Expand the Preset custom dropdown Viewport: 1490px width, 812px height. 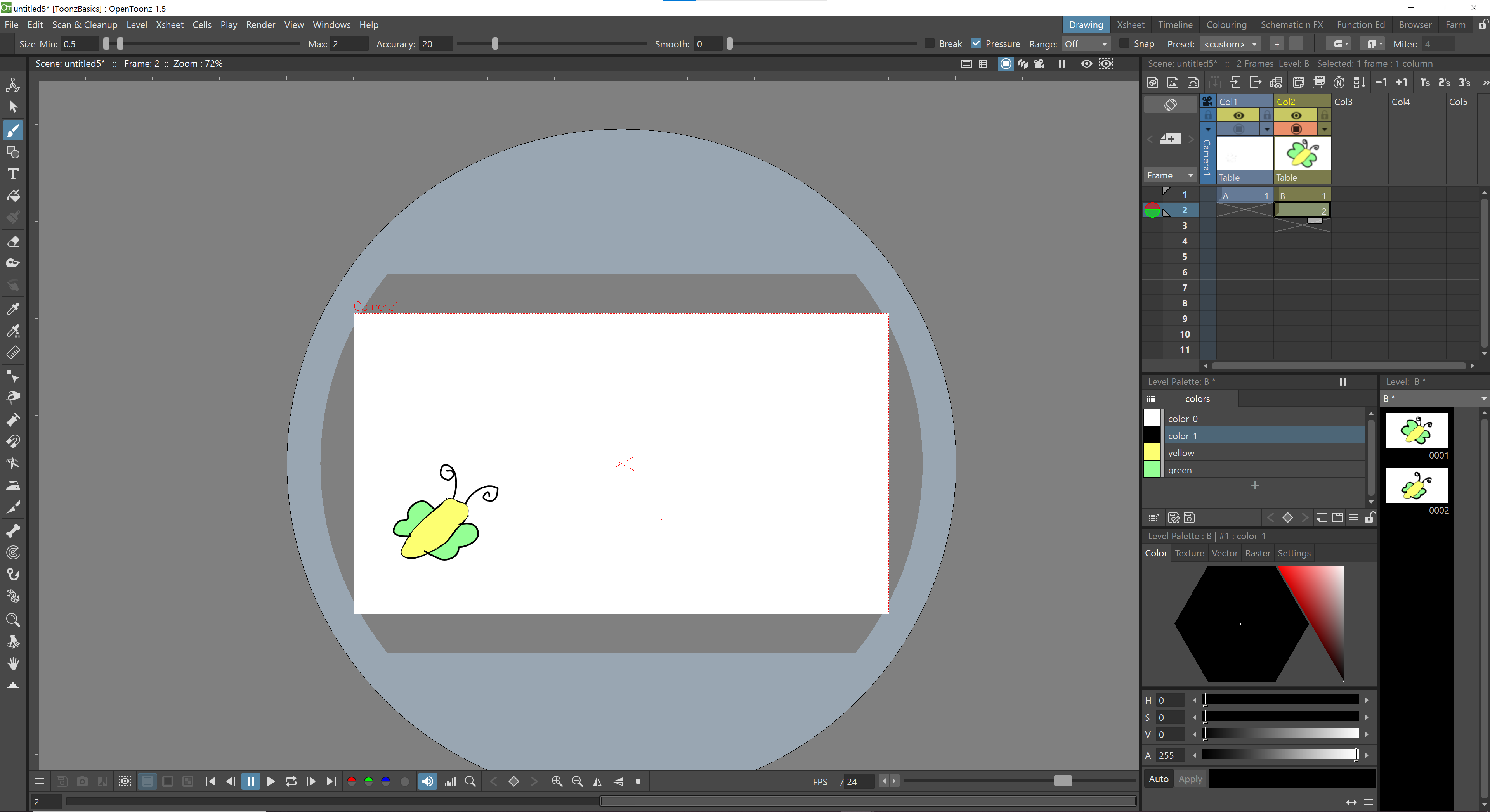[x=1230, y=44]
